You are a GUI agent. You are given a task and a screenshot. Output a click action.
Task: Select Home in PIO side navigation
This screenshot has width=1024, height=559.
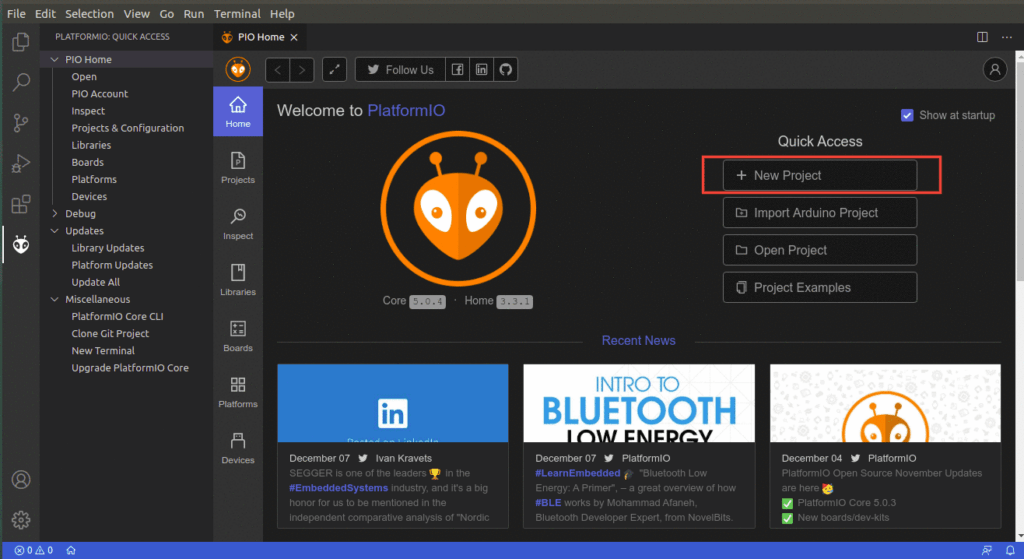click(238, 112)
